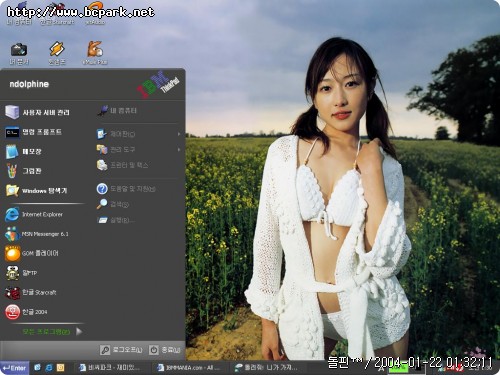Click the yellow quick launch icon
Image resolution: width=500 pixels, height=375 pixels.
tap(60, 368)
